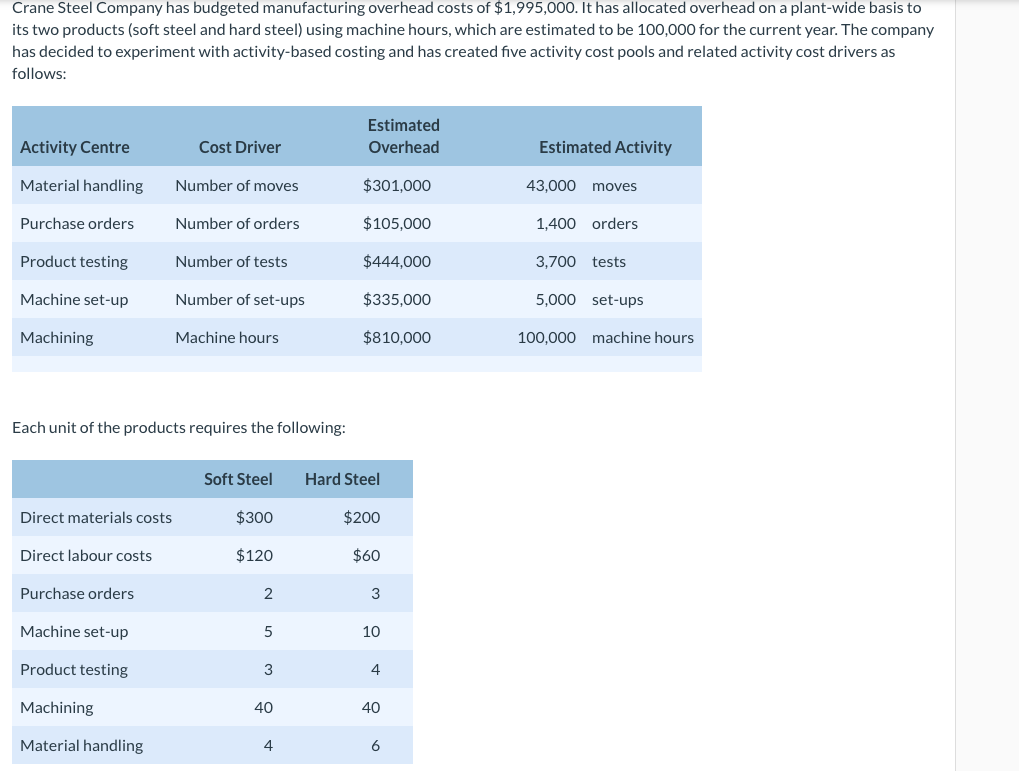This screenshot has width=1019, height=771.
Task: Select the $810,000 machining overhead figure
Action: click(396, 337)
